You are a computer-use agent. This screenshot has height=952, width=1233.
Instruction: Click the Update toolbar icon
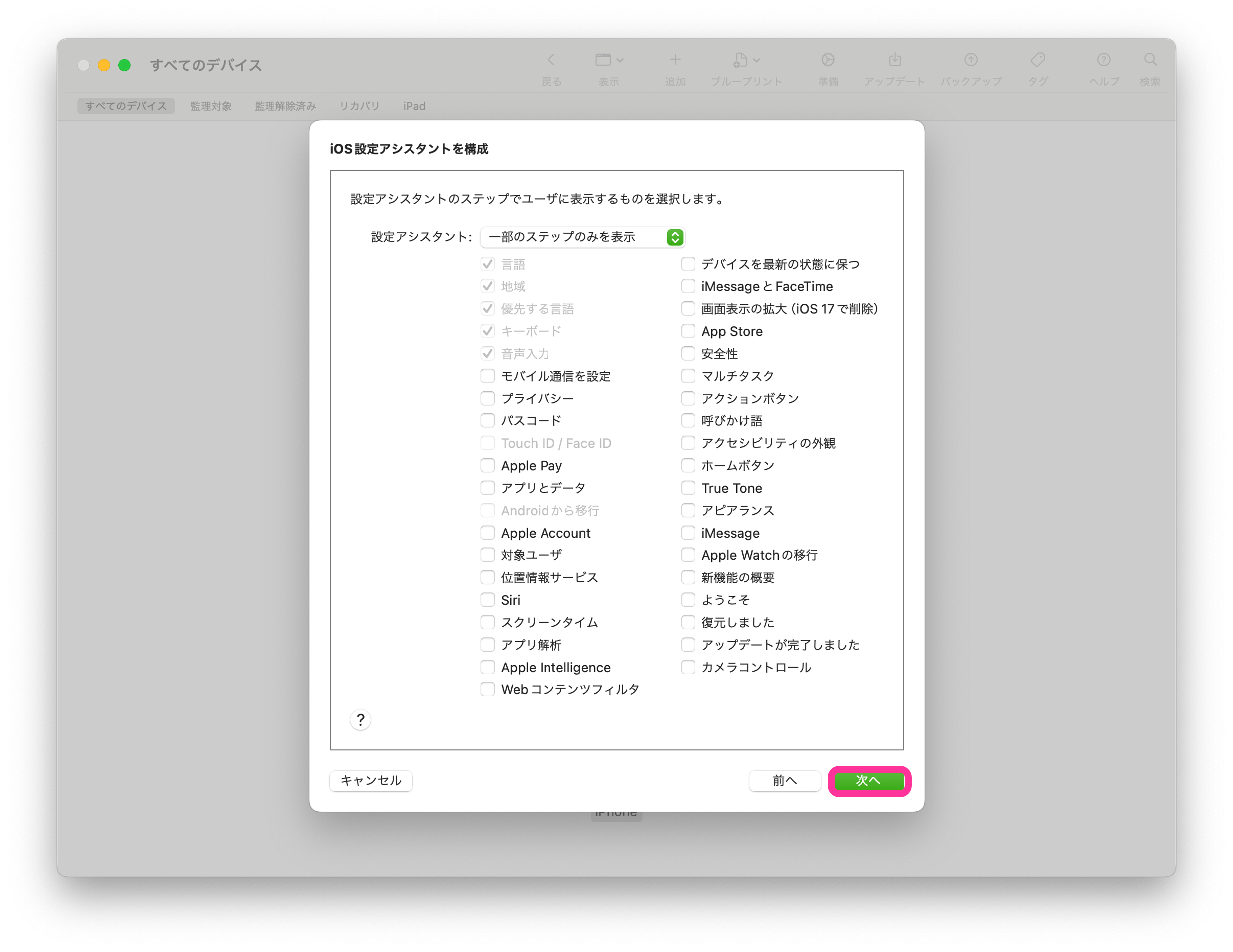tap(894, 60)
